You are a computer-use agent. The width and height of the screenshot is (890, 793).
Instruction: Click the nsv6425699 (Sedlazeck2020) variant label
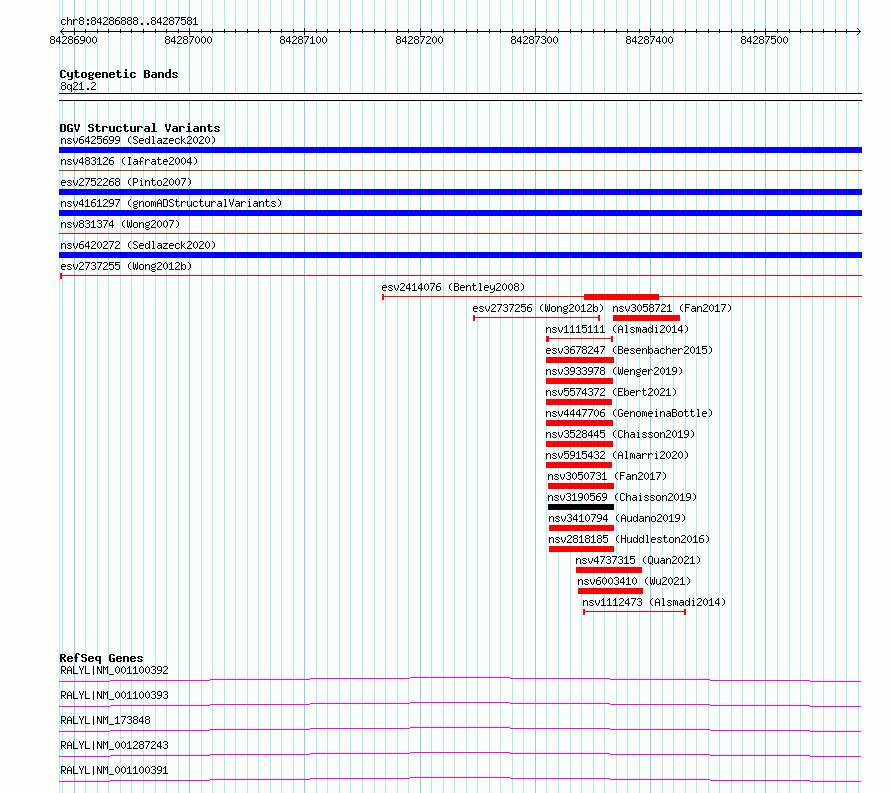pos(138,140)
